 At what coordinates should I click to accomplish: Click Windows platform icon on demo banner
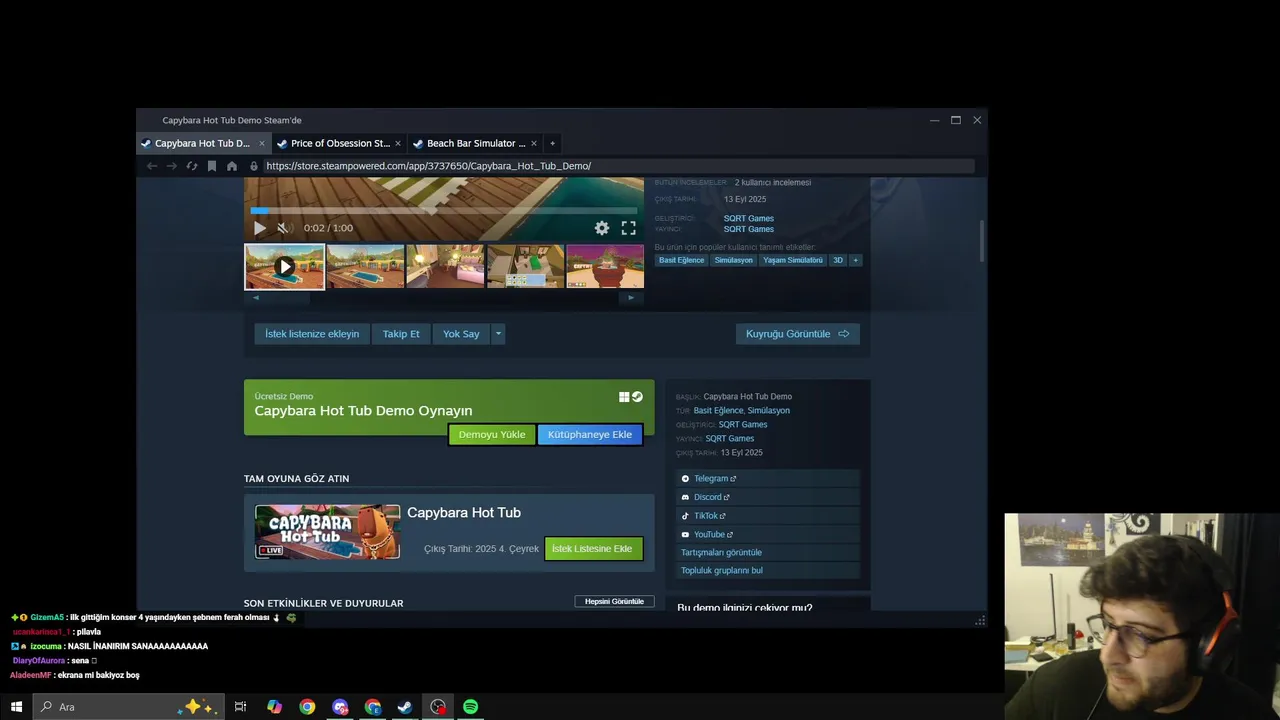coord(624,397)
